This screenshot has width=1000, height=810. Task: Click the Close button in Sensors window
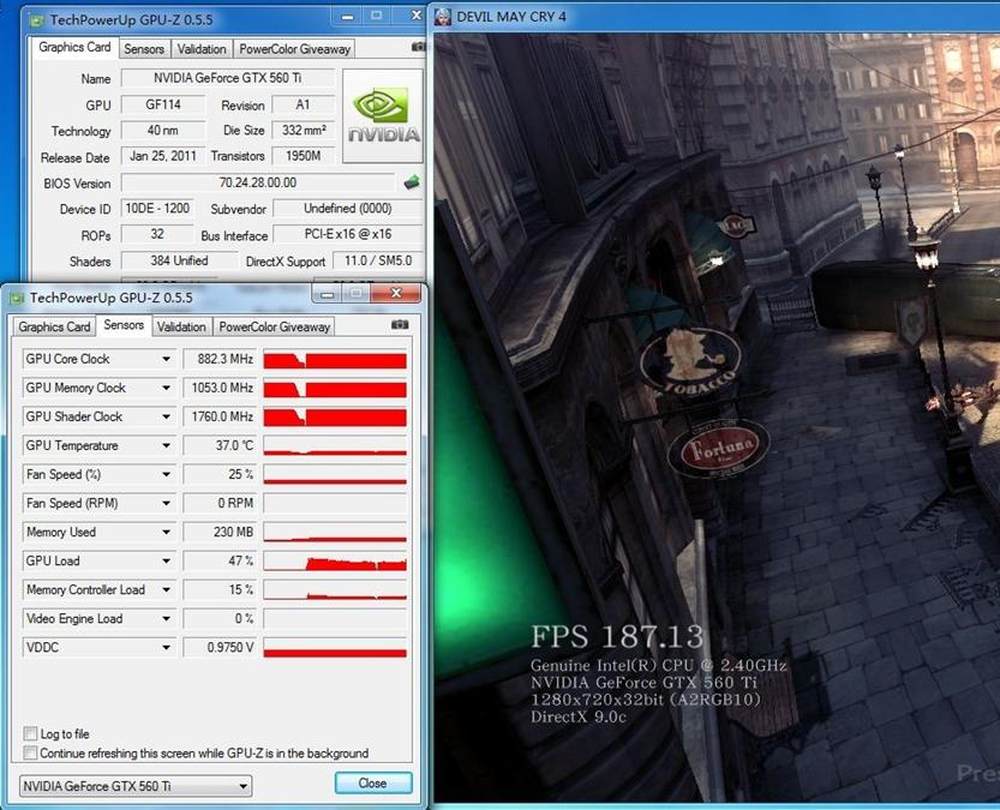[x=373, y=783]
